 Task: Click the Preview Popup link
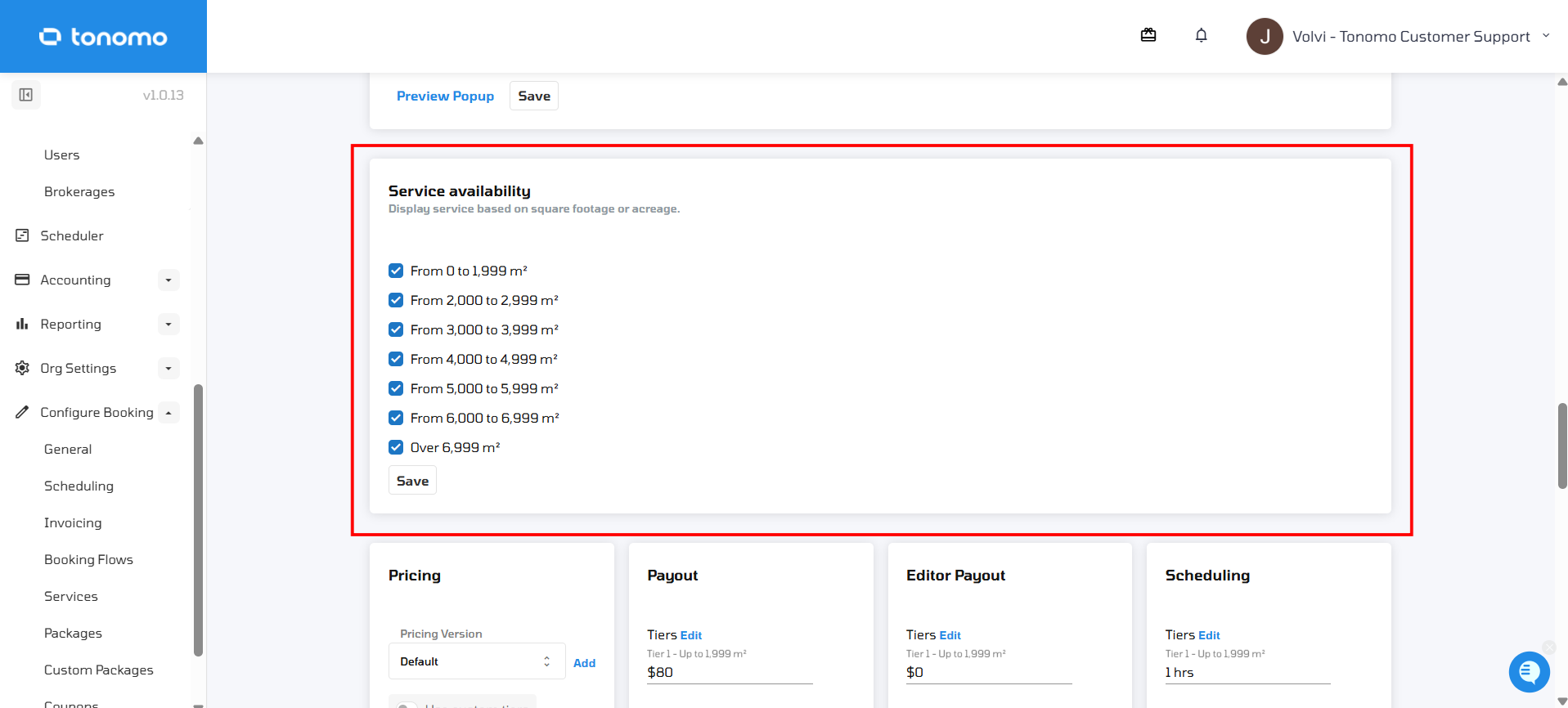click(x=445, y=96)
